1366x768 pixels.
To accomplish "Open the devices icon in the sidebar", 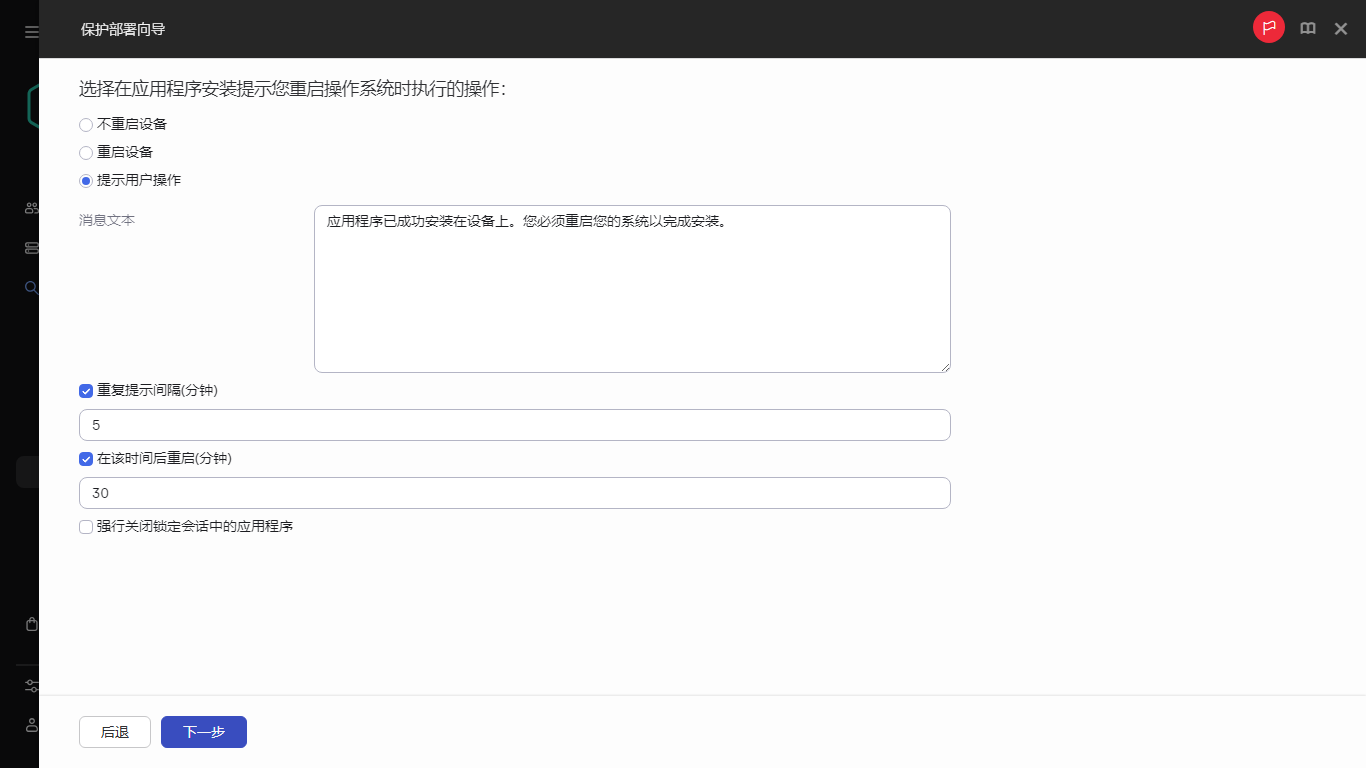I will [x=31, y=247].
